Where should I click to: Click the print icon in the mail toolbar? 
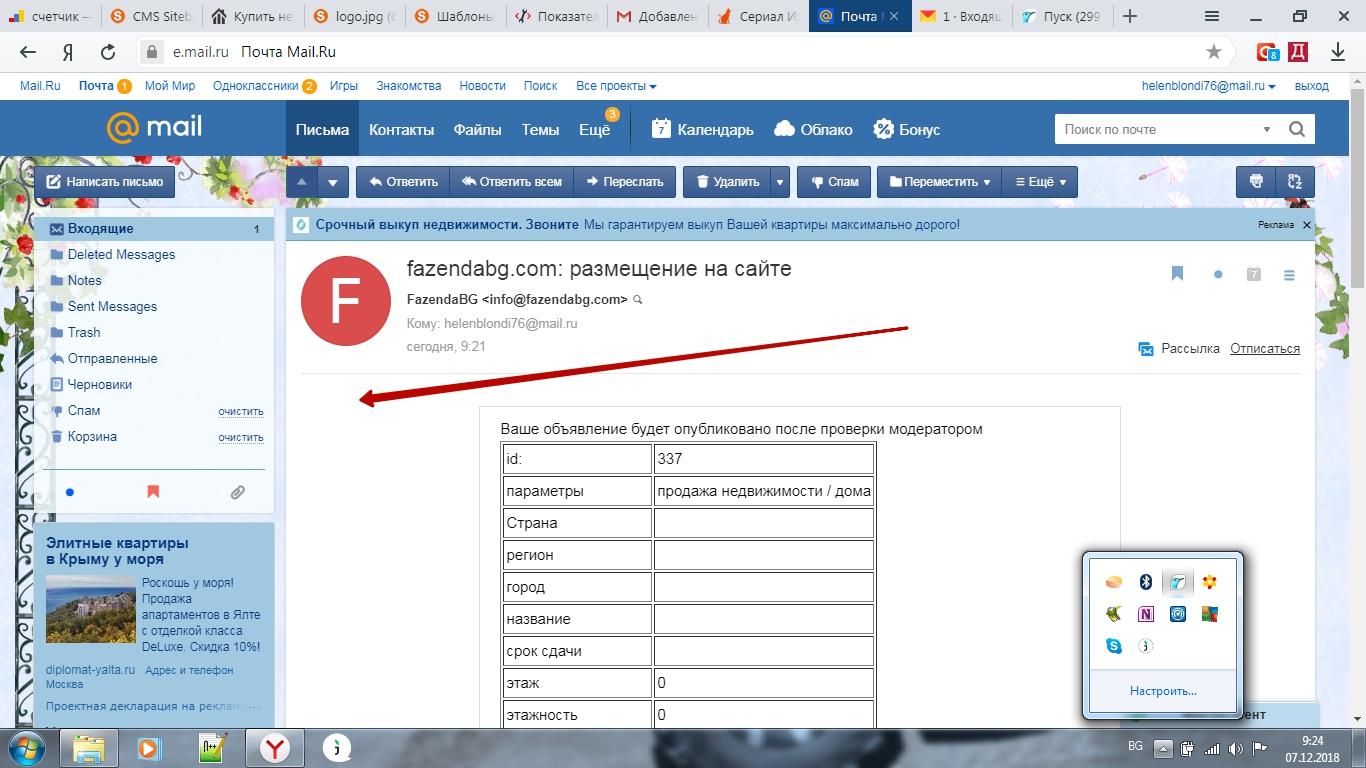(x=1256, y=182)
